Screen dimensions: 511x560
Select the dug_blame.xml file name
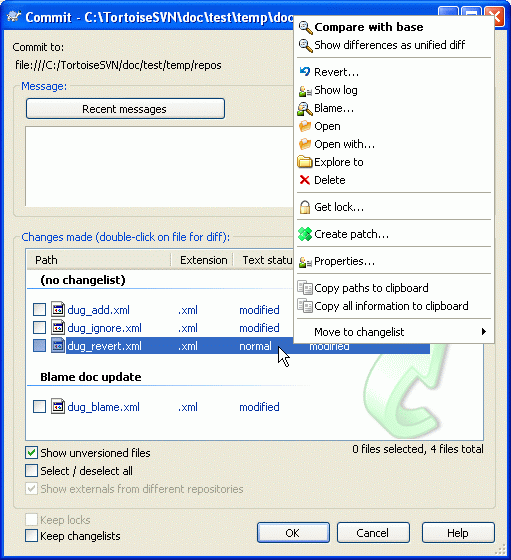click(x=104, y=407)
